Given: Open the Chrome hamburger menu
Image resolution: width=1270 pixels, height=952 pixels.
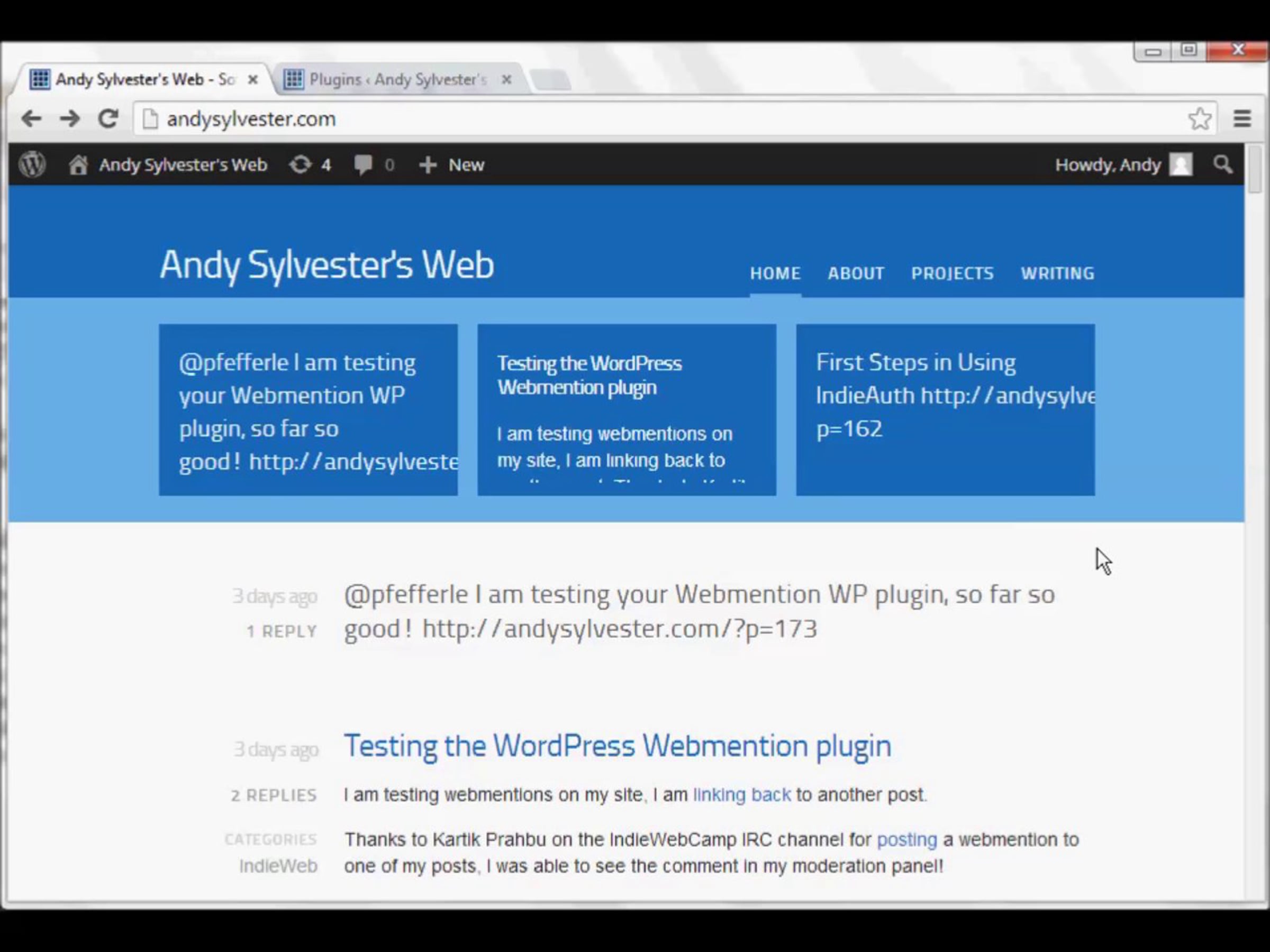Looking at the screenshot, I should [x=1242, y=119].
